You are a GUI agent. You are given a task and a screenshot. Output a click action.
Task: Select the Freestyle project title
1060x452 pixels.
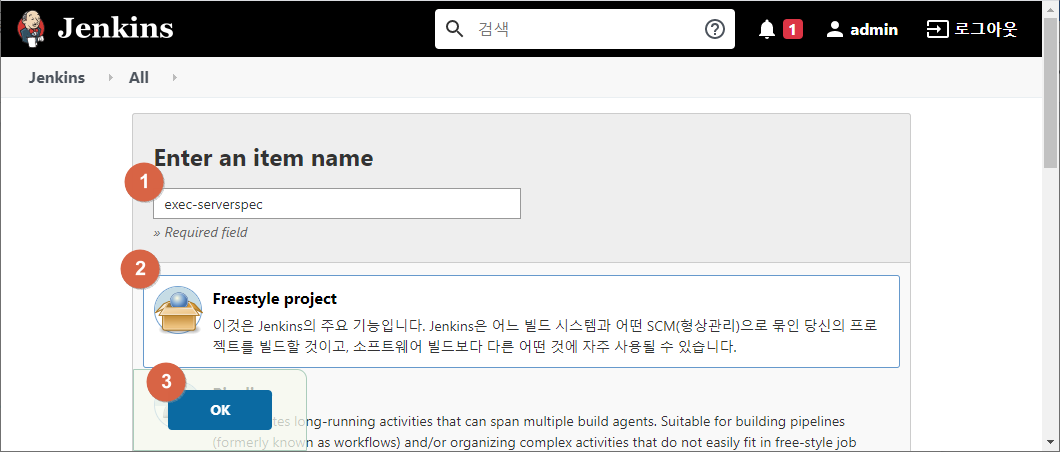coord(274,298)
